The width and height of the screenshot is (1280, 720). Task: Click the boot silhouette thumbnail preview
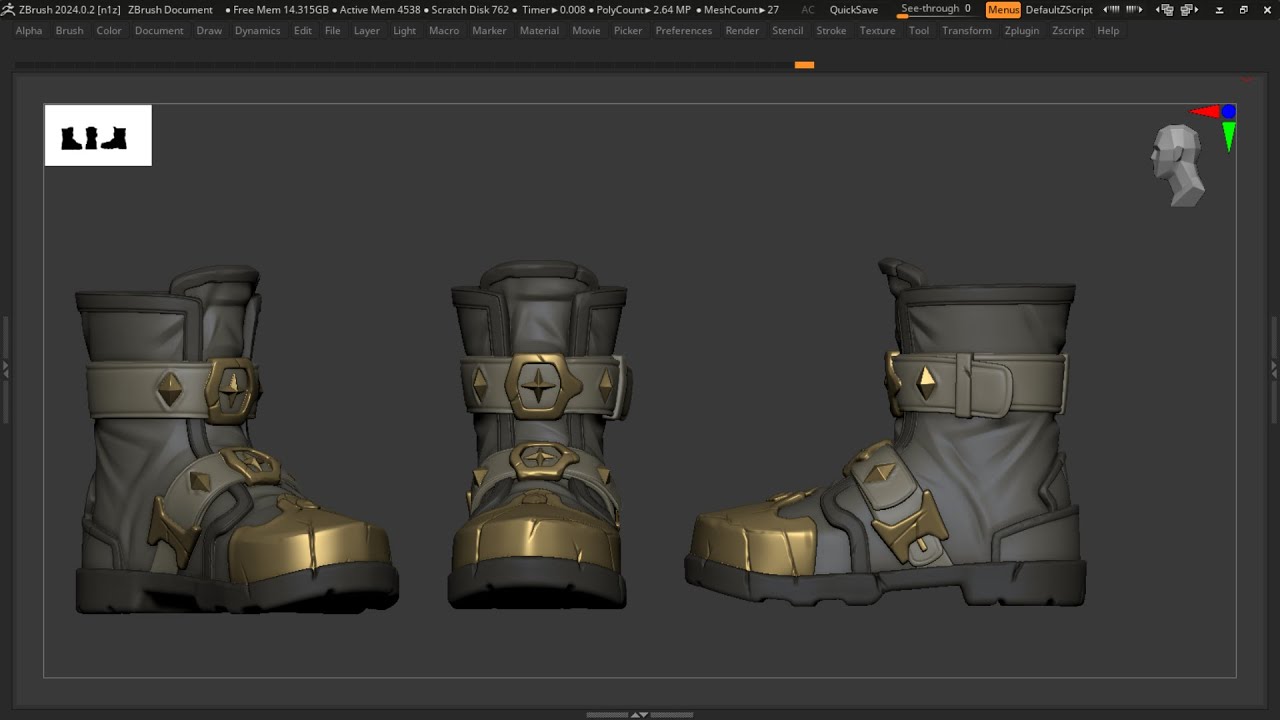click(98, 135)
